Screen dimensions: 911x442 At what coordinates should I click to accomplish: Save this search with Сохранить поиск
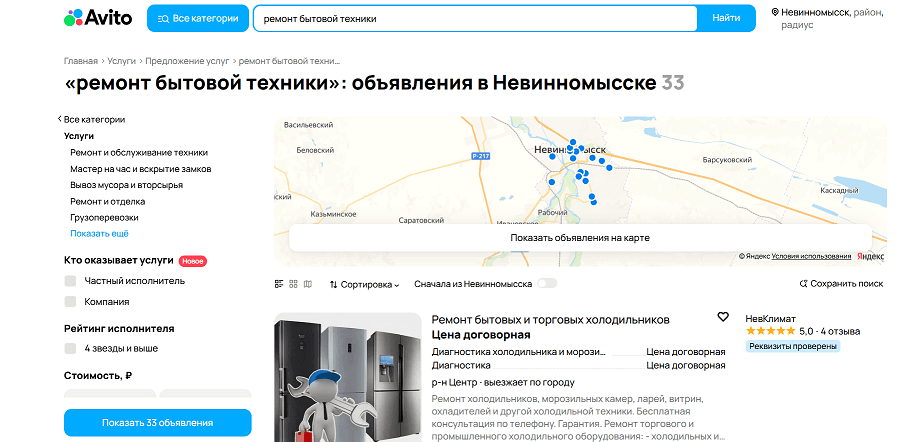click(x=841, y=284)
